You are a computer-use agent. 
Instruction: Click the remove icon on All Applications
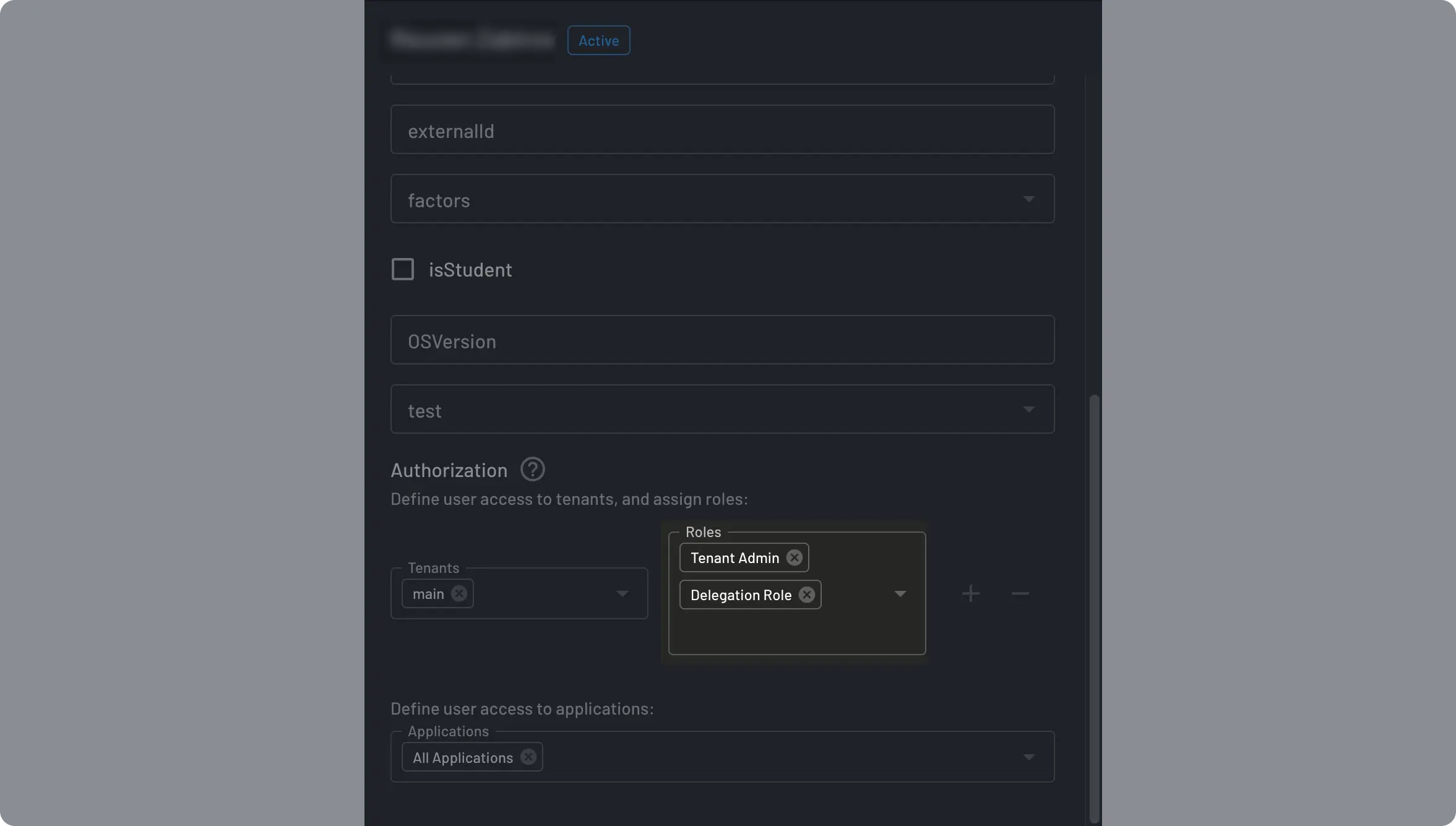[x=527, y=756]
